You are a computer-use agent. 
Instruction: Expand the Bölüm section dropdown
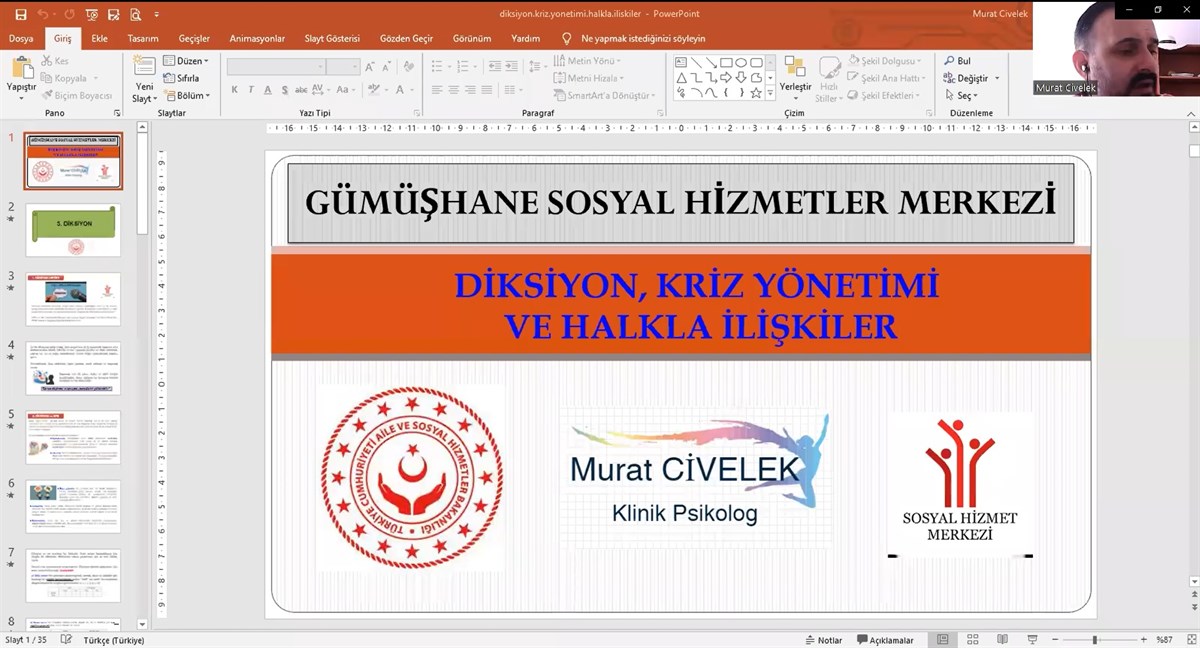pos(187,96)
